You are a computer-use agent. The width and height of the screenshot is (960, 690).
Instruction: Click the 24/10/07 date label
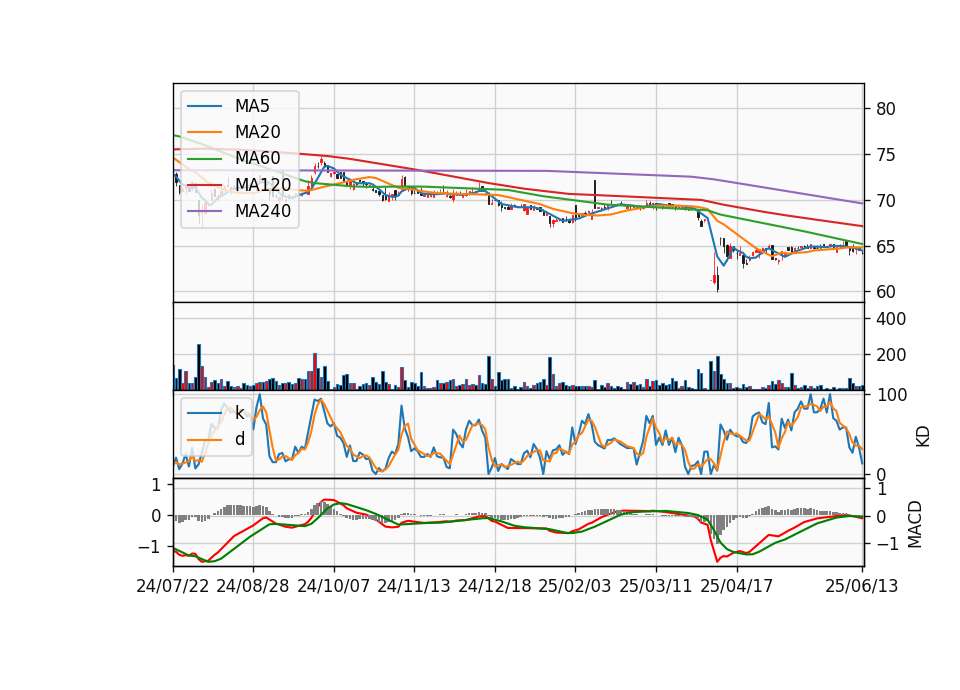(x=334, y=586)
